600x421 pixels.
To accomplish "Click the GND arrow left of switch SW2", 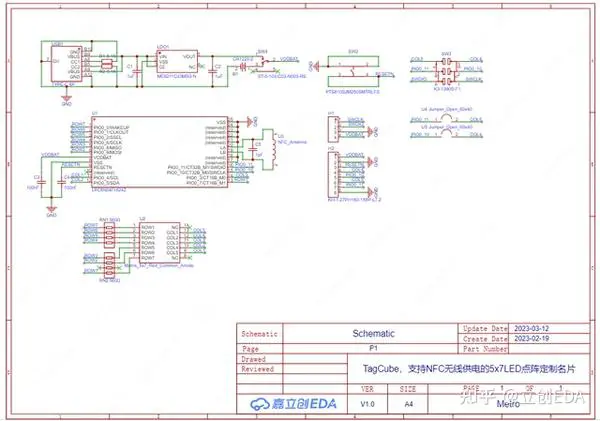I will (x=315, y=66).
